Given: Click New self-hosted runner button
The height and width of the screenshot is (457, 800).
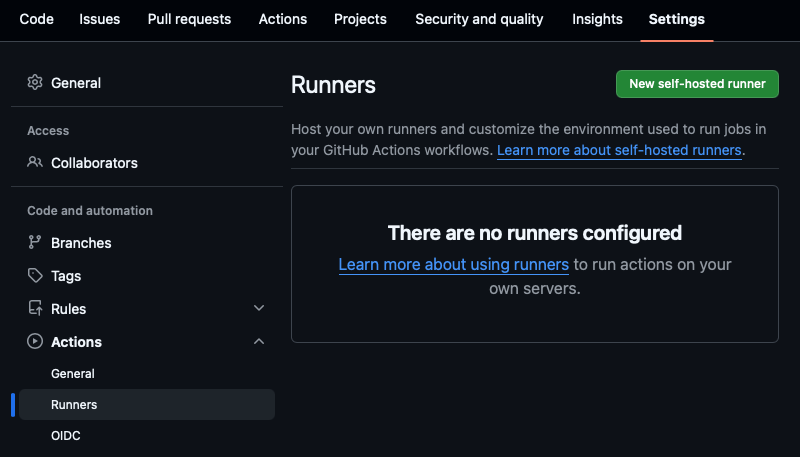Looking at the screenshot, I should point(697,84).
